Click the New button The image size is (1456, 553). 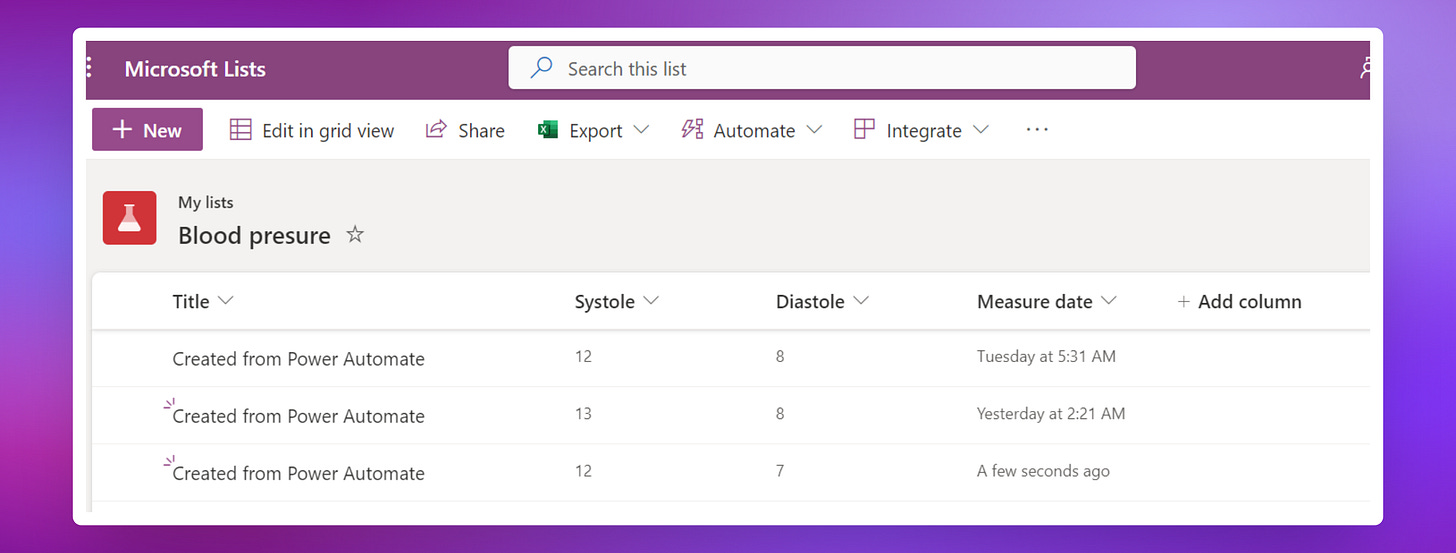147,130
